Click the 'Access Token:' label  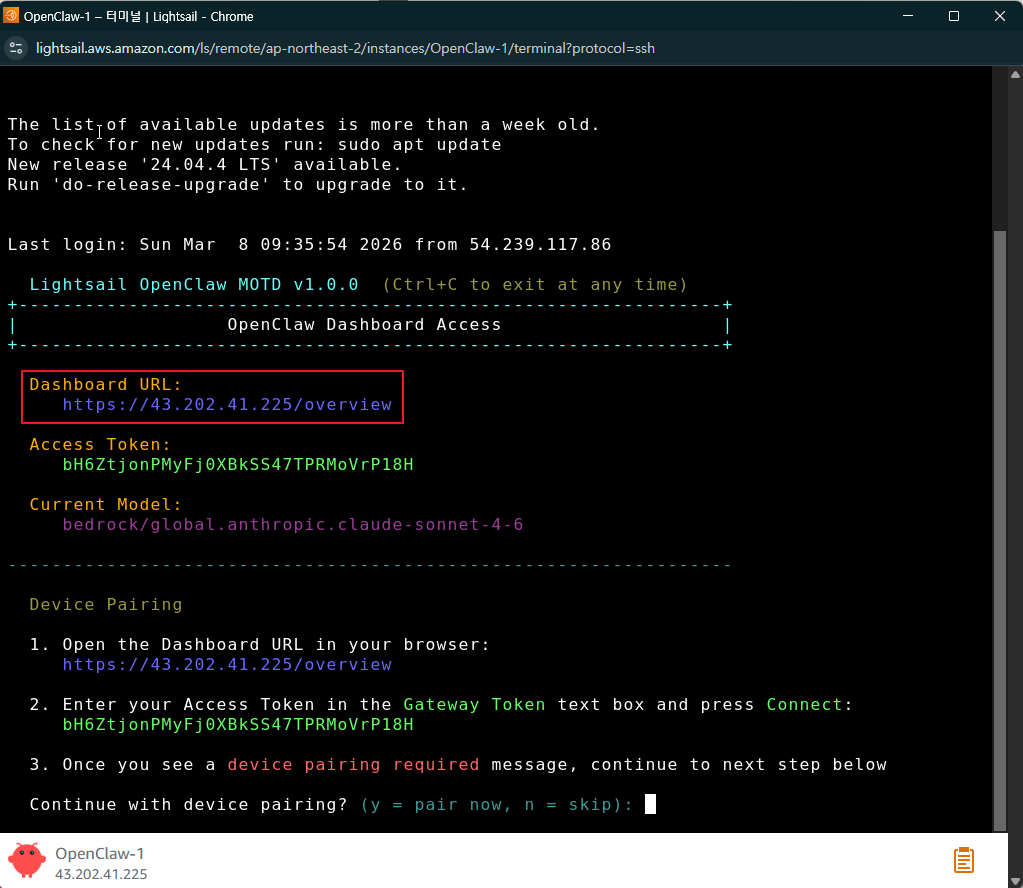coord(100,444)
